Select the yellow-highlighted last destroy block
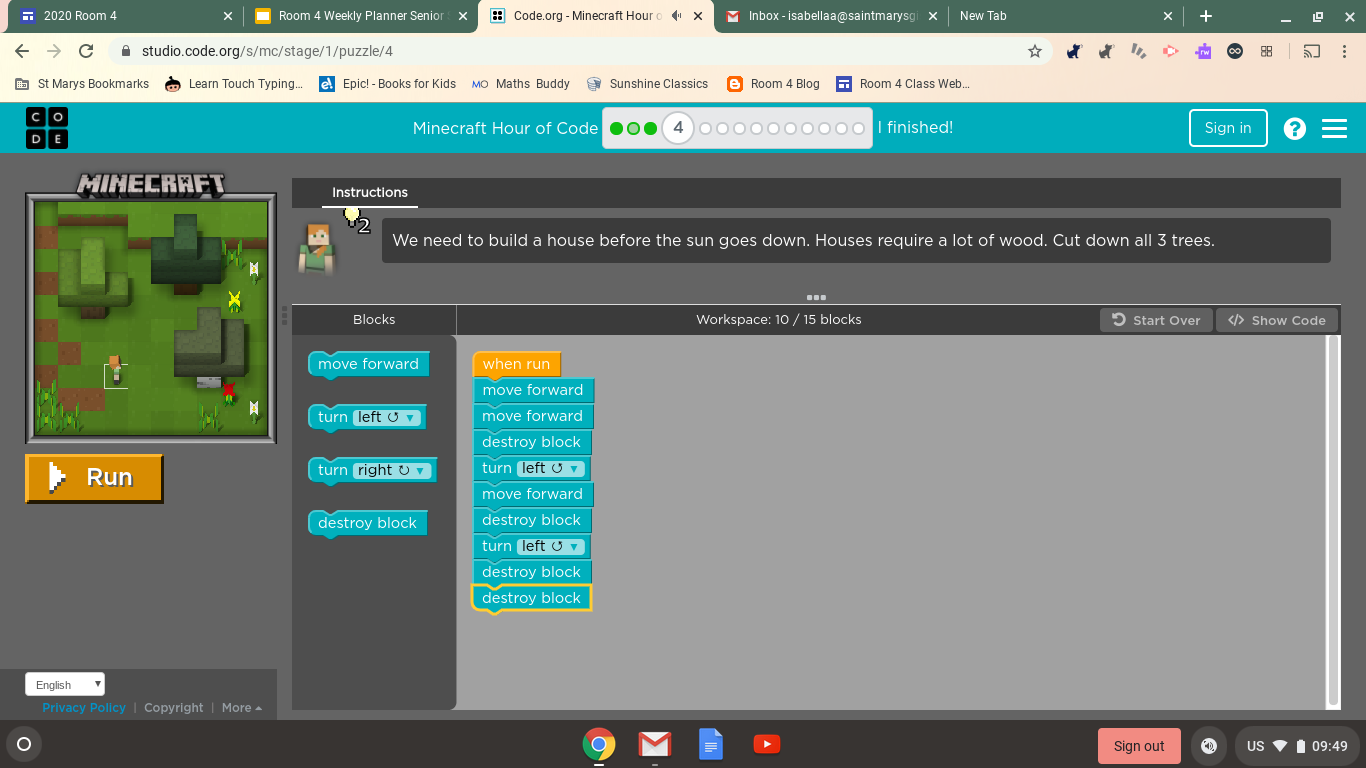Viewport: 1366px width, 768px height. point(531,598)
